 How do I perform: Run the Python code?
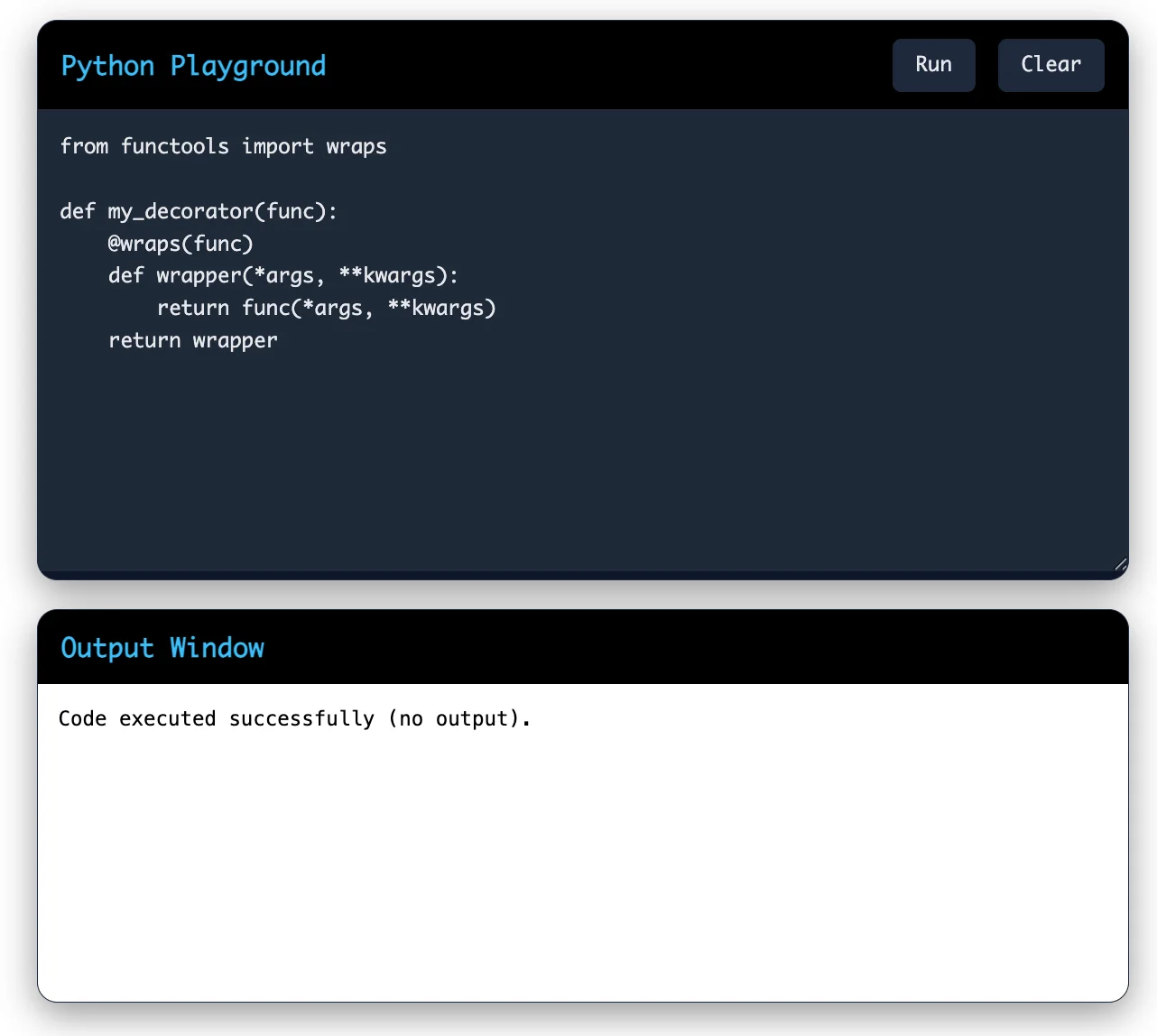point(933,65)
